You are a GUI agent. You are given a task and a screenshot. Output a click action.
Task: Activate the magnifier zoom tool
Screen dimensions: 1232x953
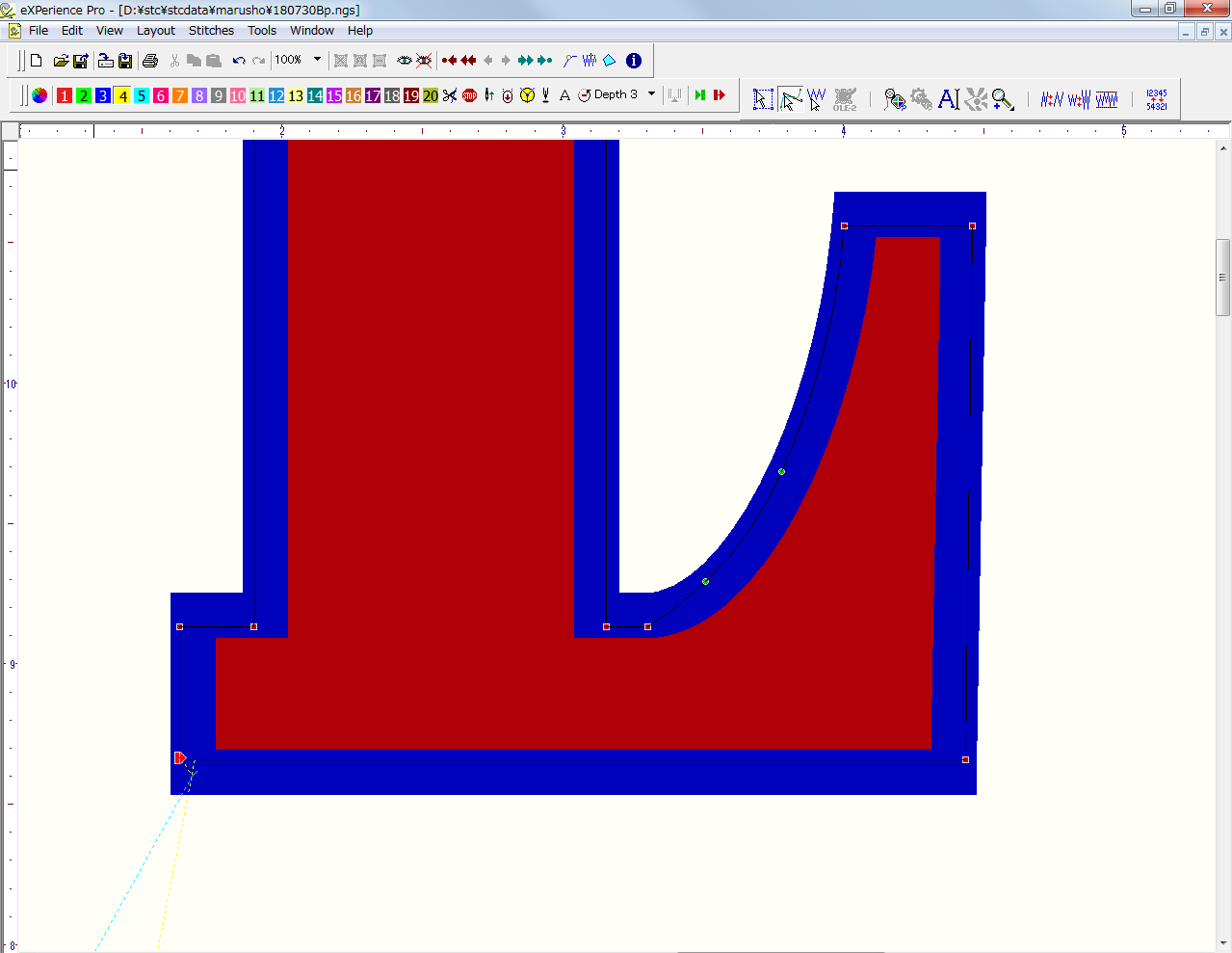pos(1003,98)
